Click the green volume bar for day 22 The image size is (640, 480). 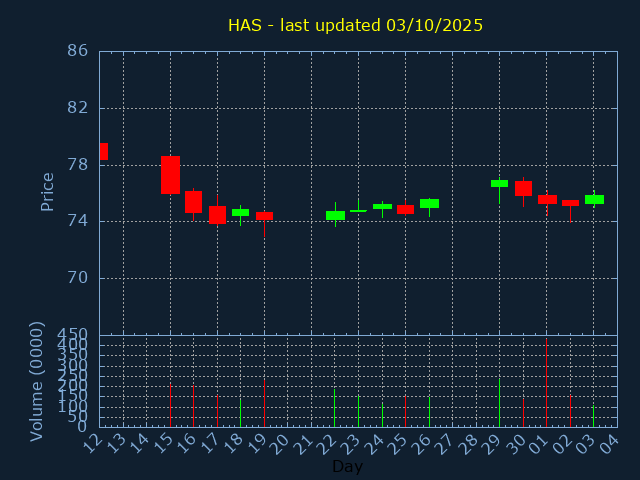[335, 408]
